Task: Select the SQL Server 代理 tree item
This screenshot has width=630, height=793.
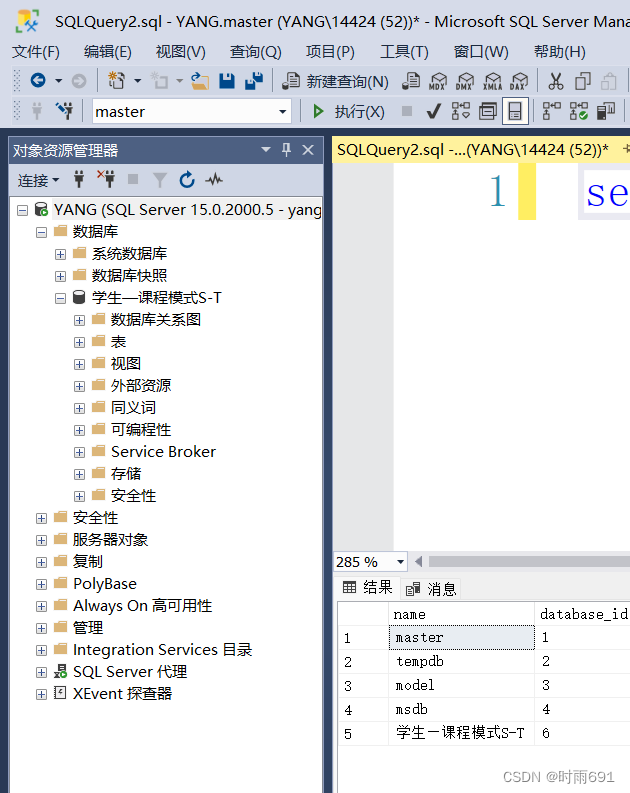Action: click(130, 672)
